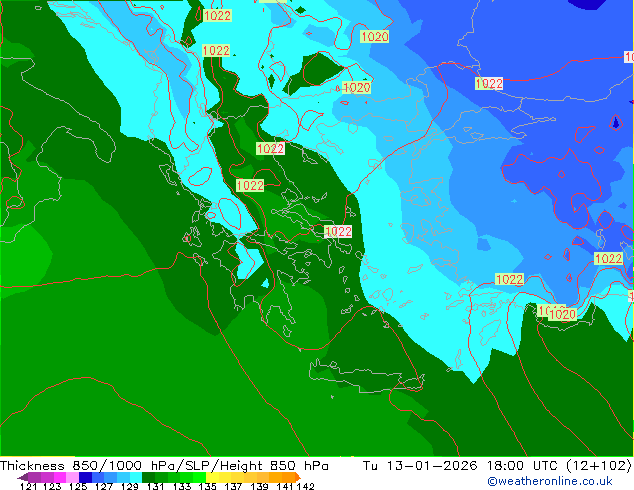Click the legend value '127'
This screenshot has width=634, height=490.
(104, 486)
